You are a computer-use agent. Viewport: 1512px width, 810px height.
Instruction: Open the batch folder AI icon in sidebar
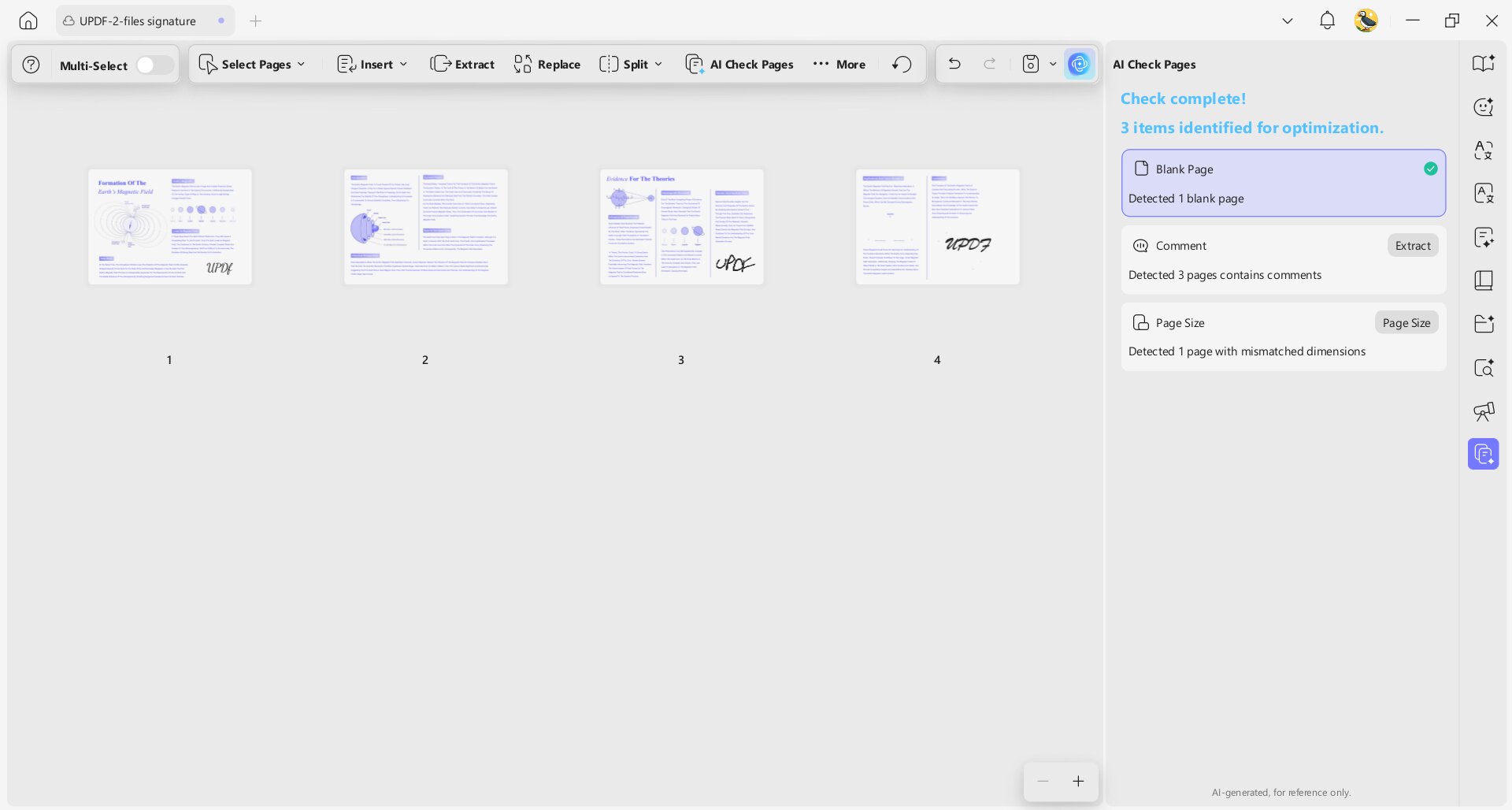coord(1484,324)
